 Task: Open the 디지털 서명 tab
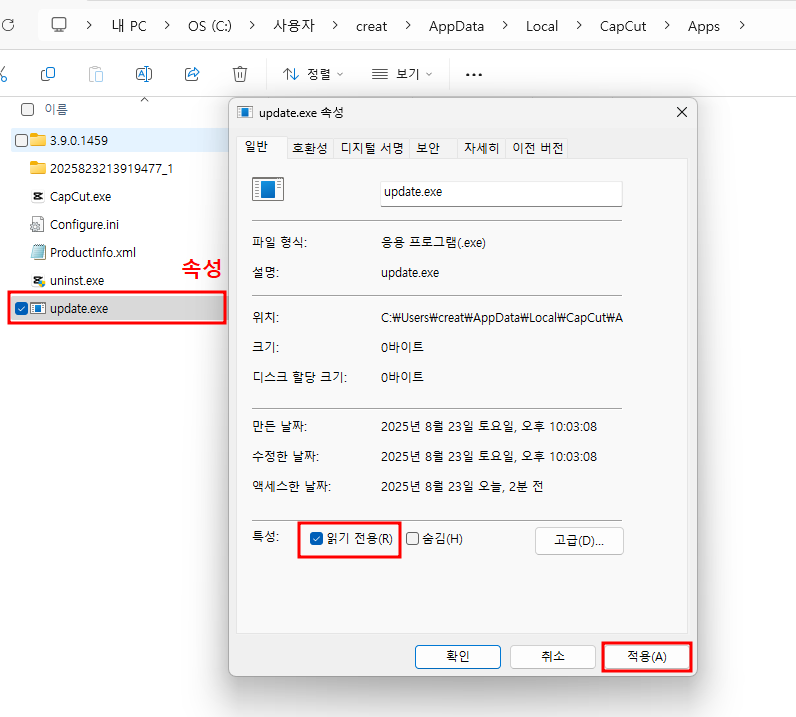coord(372,148)
